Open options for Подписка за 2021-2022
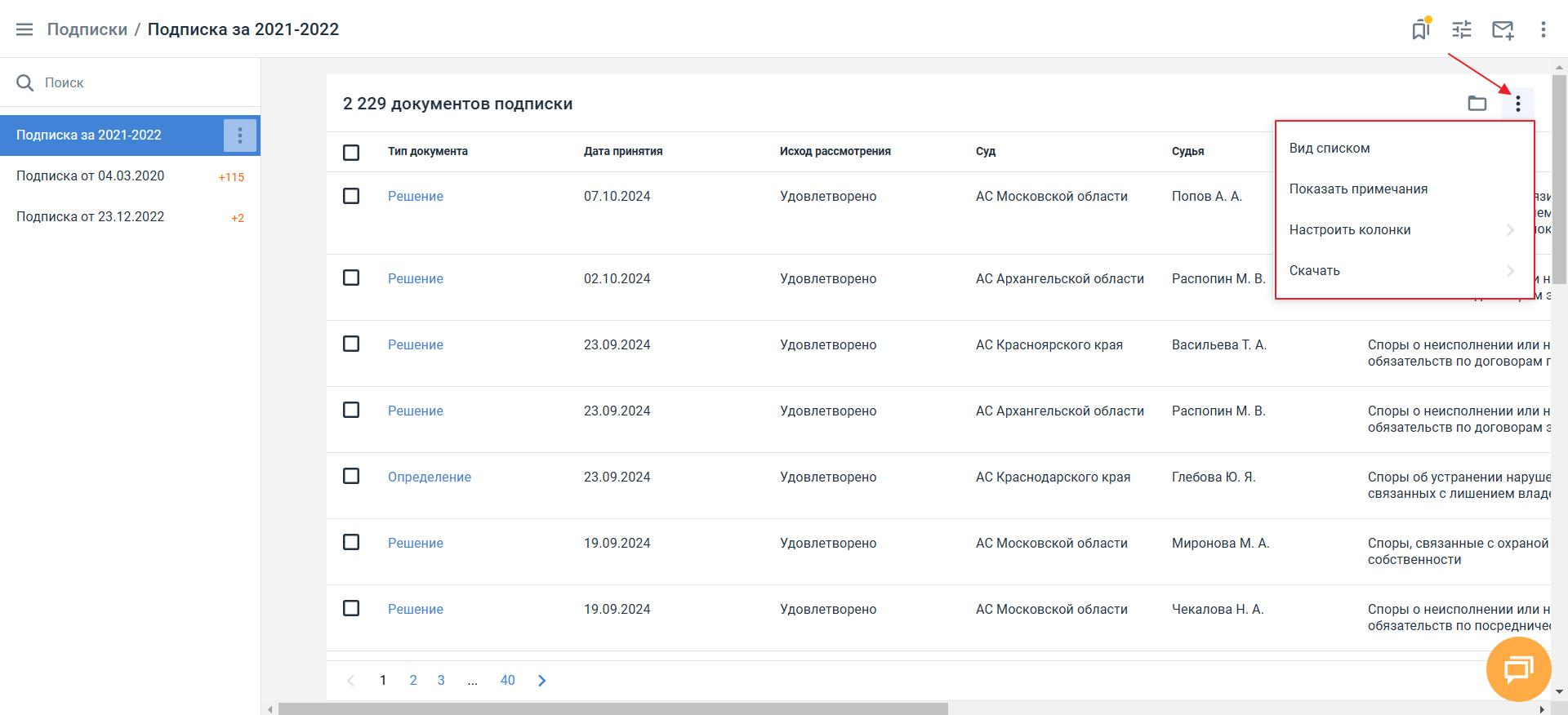 (x=240, y=135)
